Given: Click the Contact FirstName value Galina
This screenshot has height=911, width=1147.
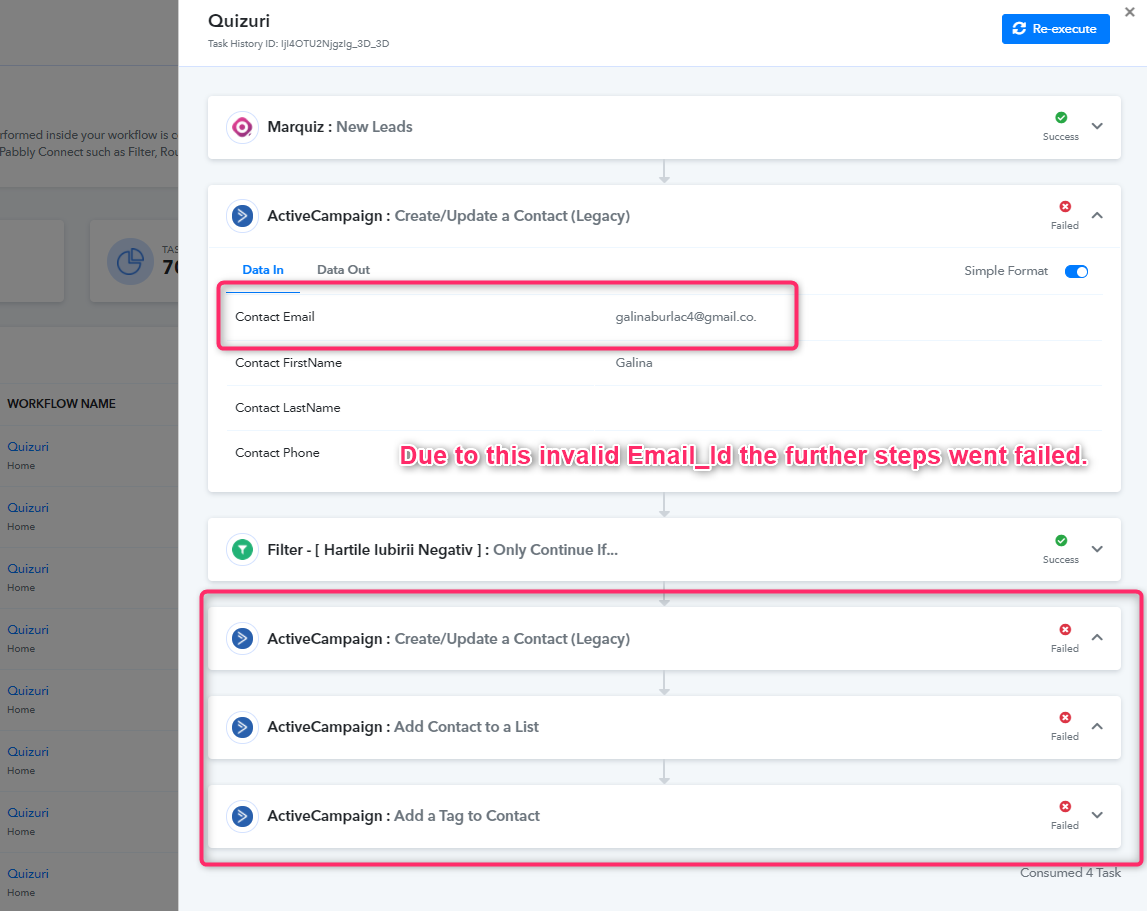Looking at the screenshot, I should 633,363.
